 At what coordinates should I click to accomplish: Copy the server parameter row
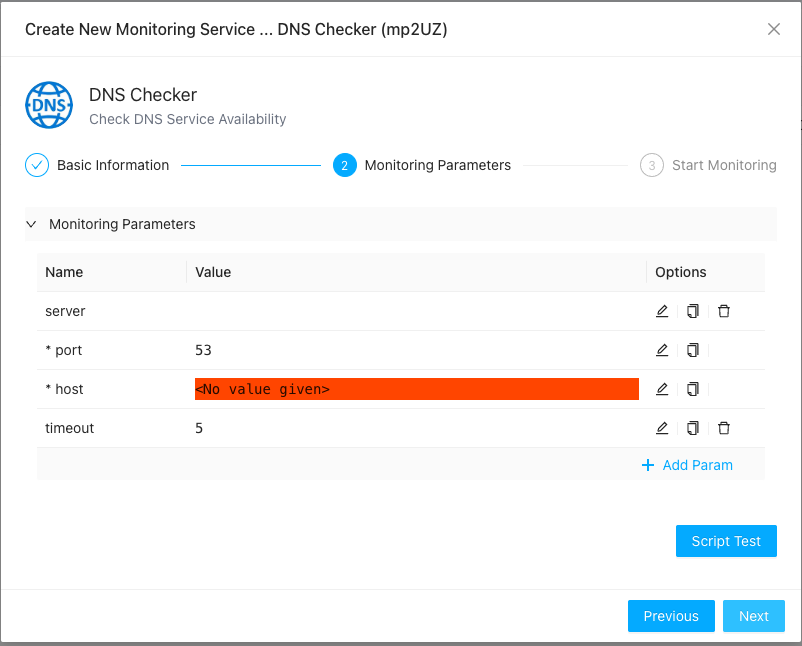693,311
